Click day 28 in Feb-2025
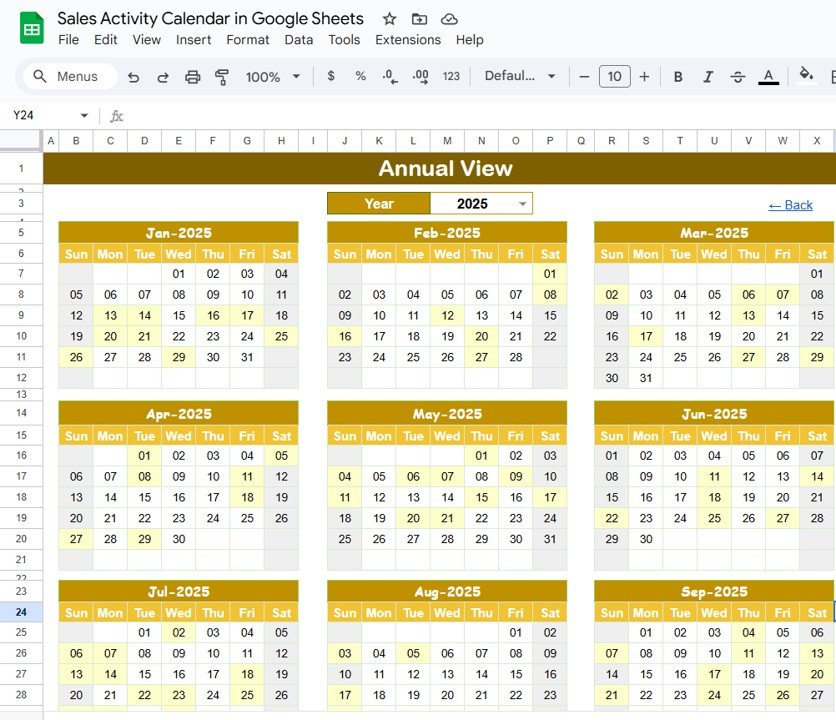This screenshot has width=836, height=720. click(x=516, y=357)
